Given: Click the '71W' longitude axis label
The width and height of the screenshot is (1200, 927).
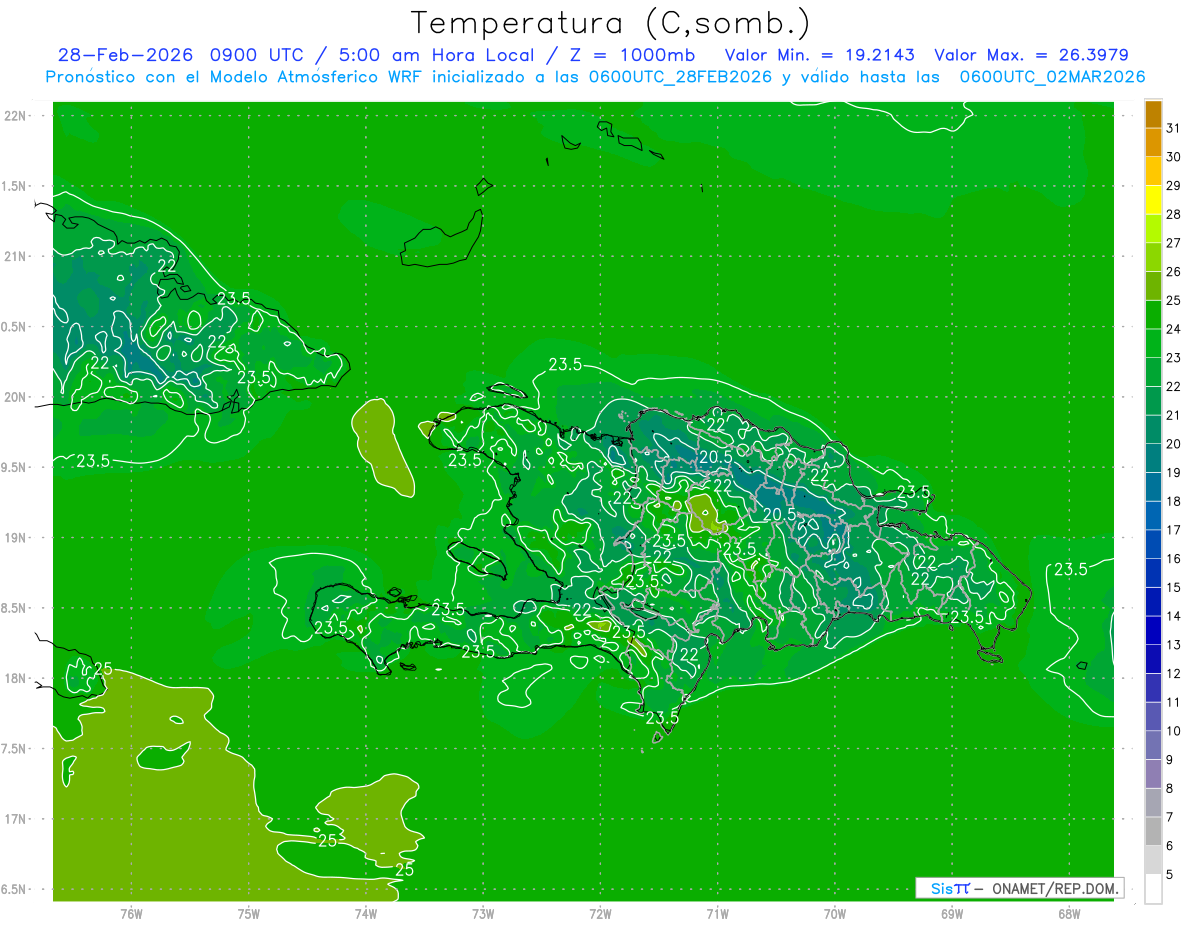Looking at the screenshot, I should (x=718, y=915).
